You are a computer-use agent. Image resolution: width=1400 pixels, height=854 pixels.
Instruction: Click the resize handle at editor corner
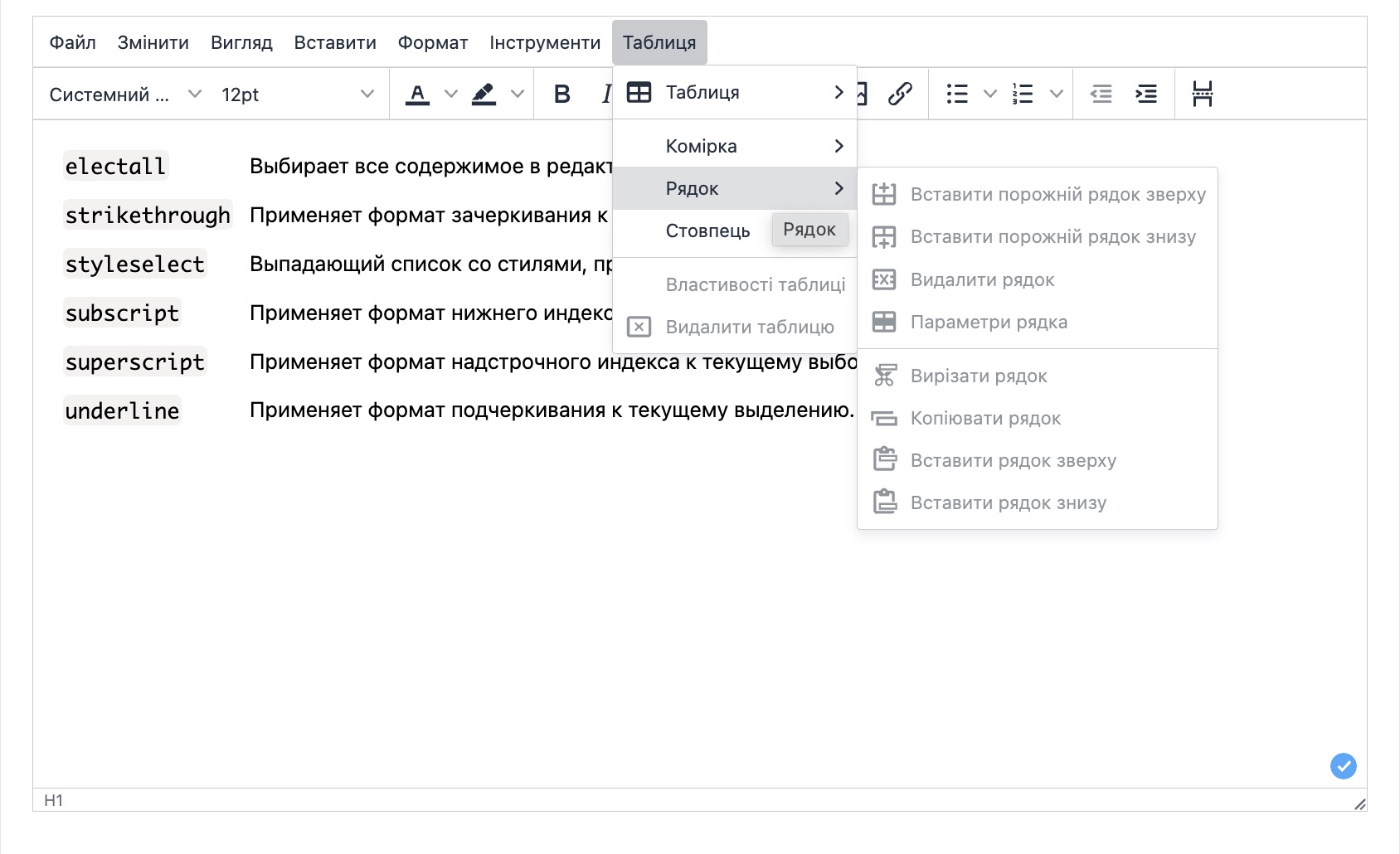(x=1359, y=803)
